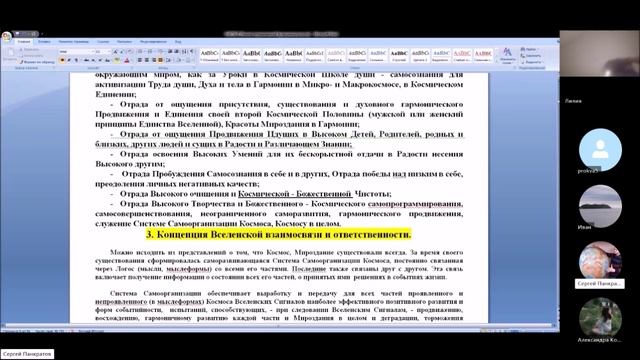Click the Decrease Indent icon
Screen dimensions: 640x360
click(169, 52)
